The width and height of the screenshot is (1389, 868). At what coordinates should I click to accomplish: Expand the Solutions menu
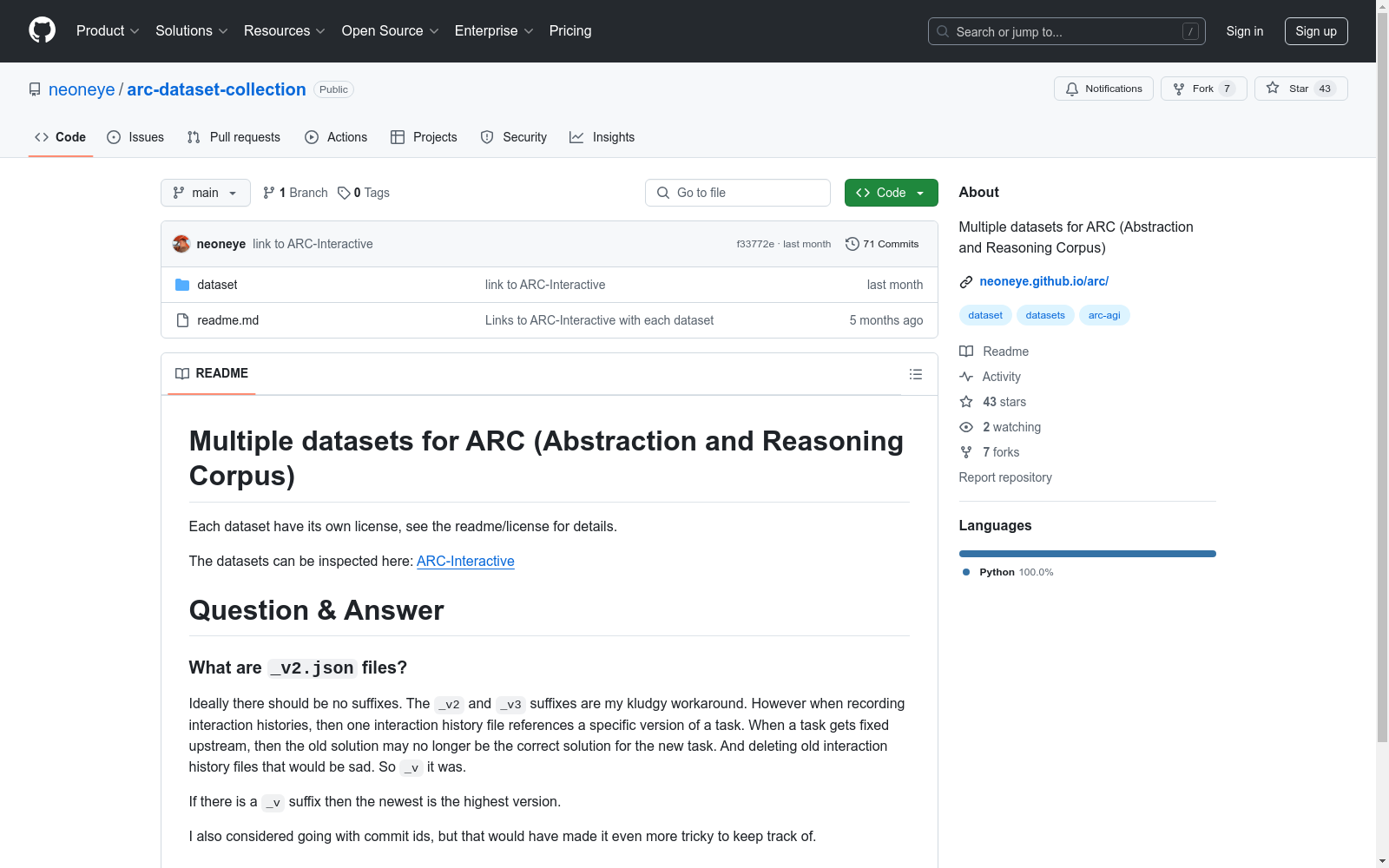192,30
